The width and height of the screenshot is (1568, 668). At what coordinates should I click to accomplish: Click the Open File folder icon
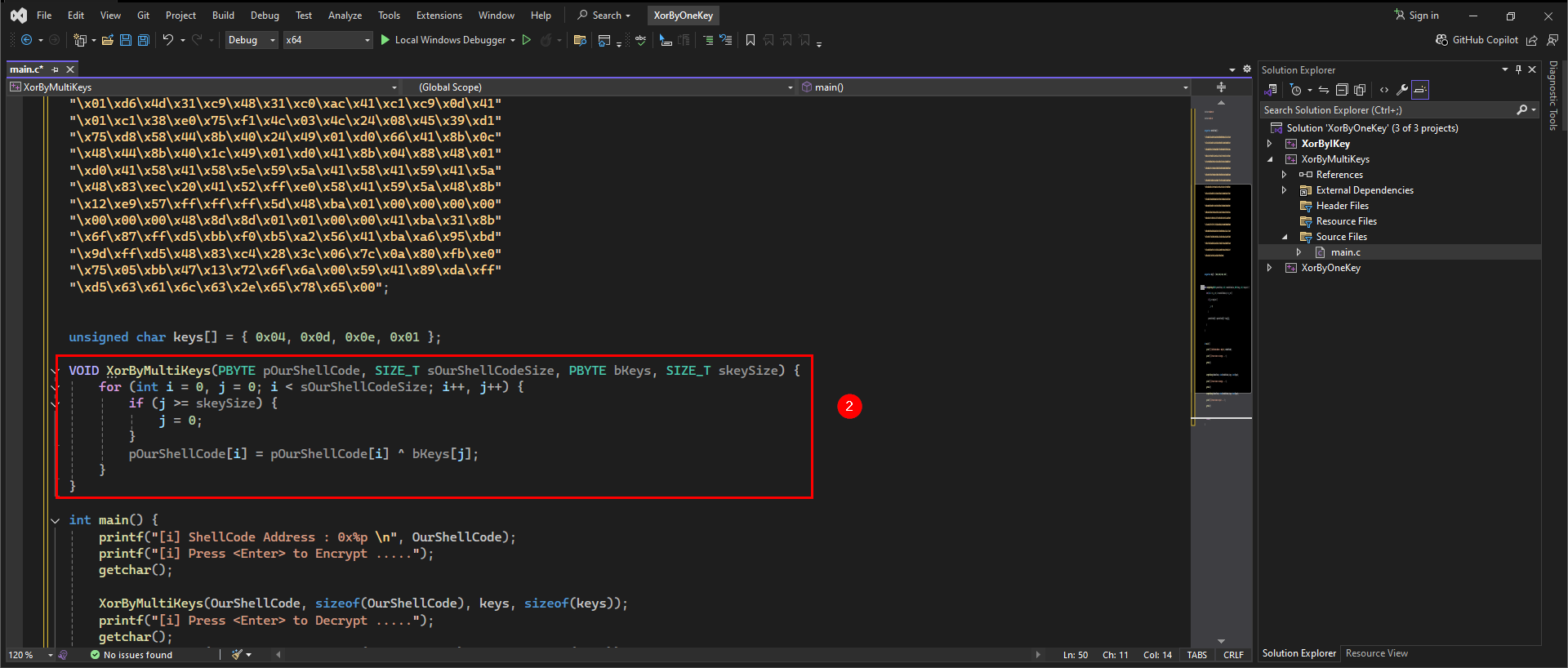tap(107, 40)
